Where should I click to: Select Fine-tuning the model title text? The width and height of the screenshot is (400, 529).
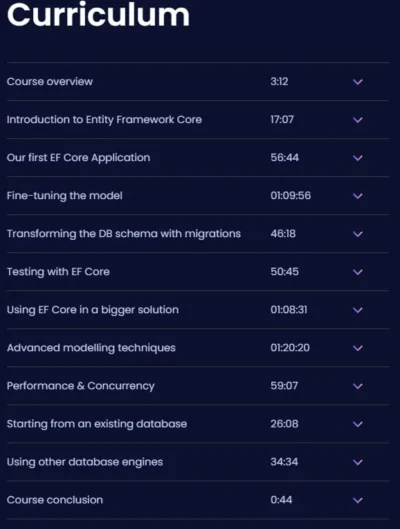point(64,196)
